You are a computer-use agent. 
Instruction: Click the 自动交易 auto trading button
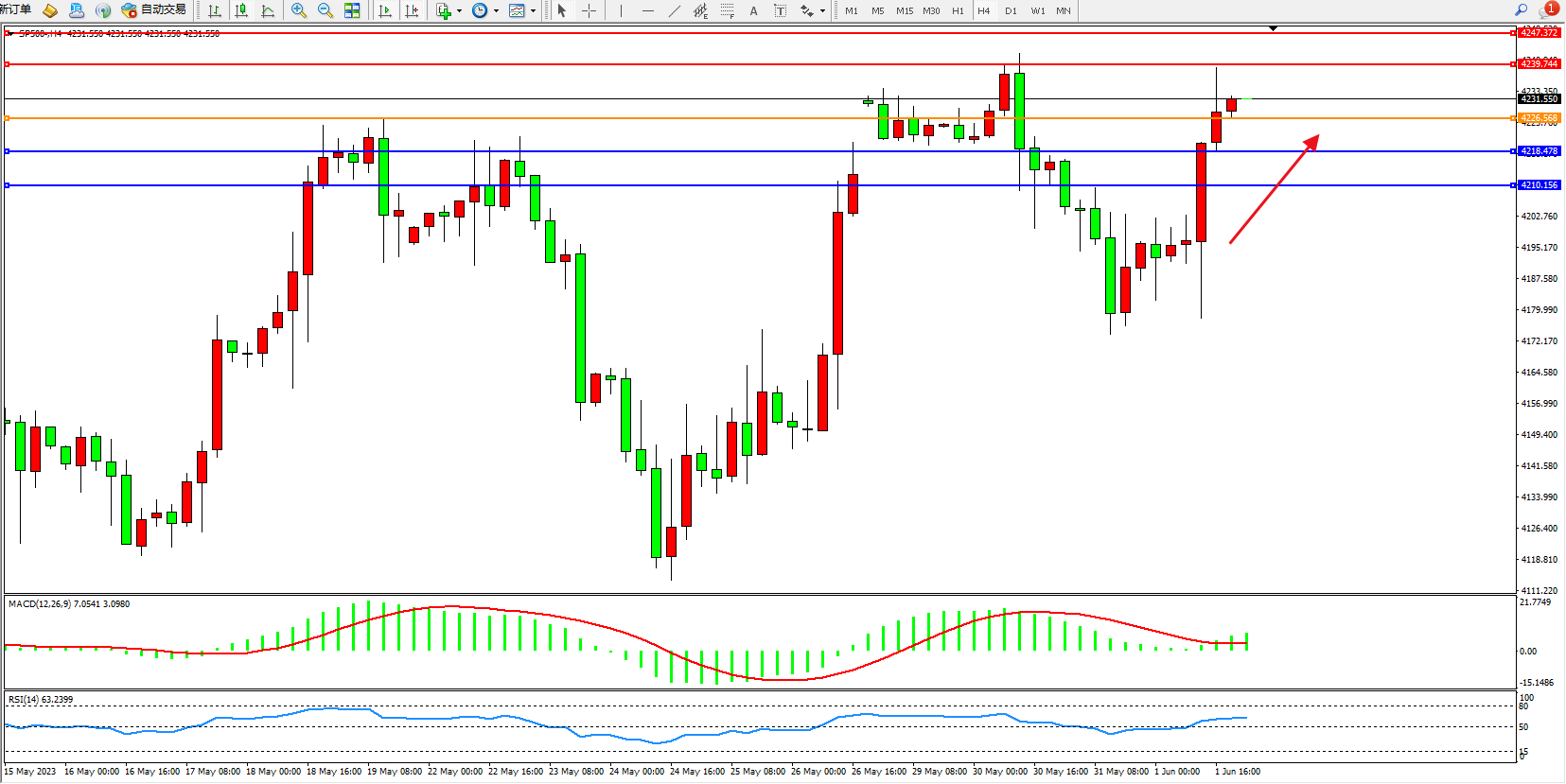tap(154, 9)
